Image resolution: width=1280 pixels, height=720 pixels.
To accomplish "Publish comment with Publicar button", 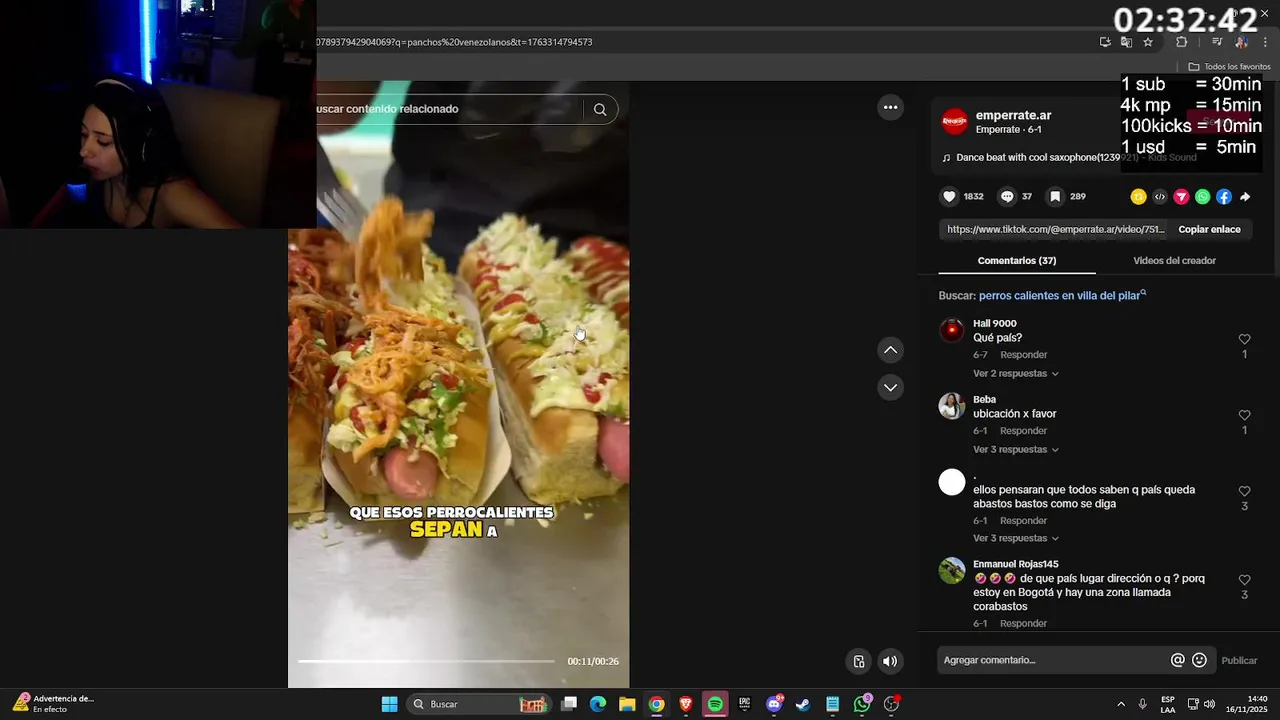I will pyautogui.click(x=1239, y=661).
